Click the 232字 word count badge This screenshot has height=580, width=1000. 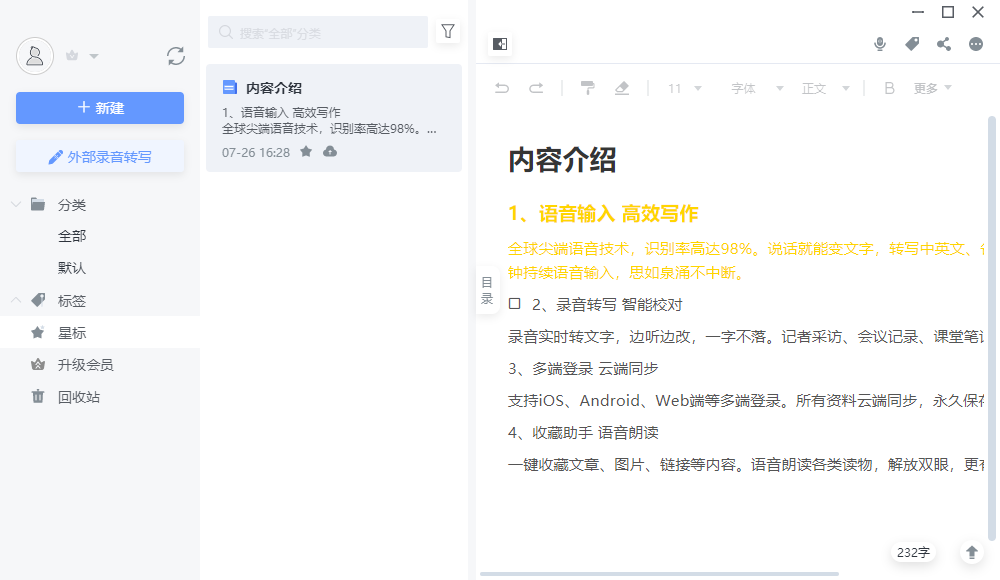point(913,553)
